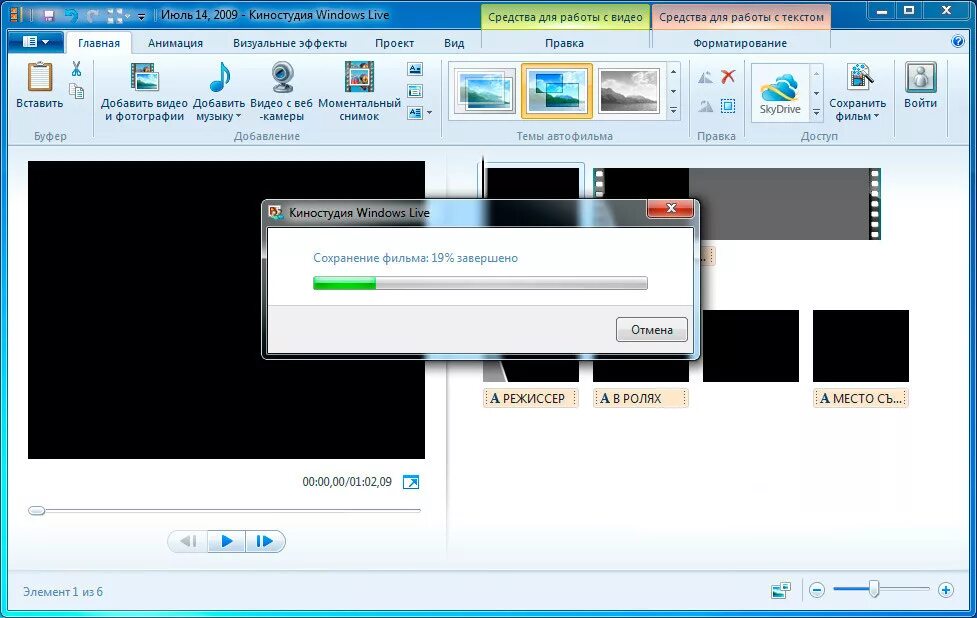
Task: Click the Вставить clipboard paste icon
Action: tap(39, 77)
